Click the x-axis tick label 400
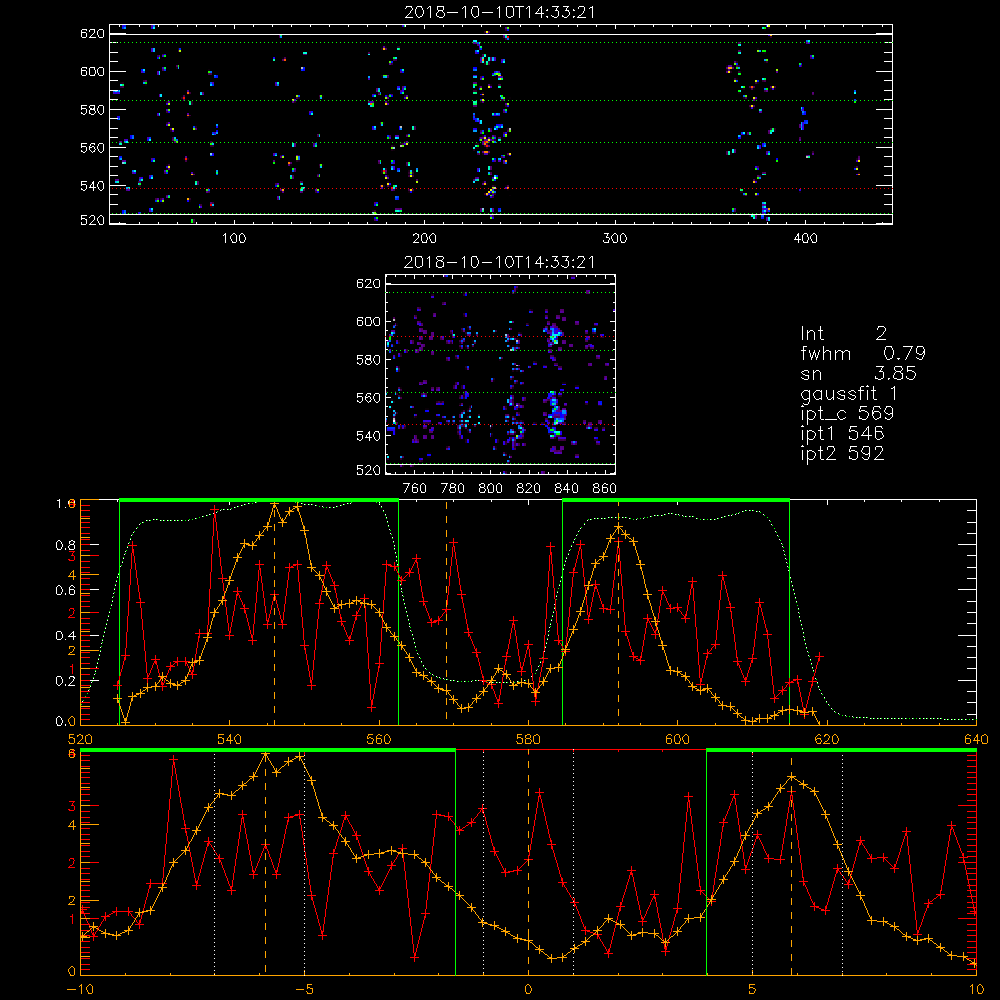Screen dimensions: 1000x1000 (805, 239)
